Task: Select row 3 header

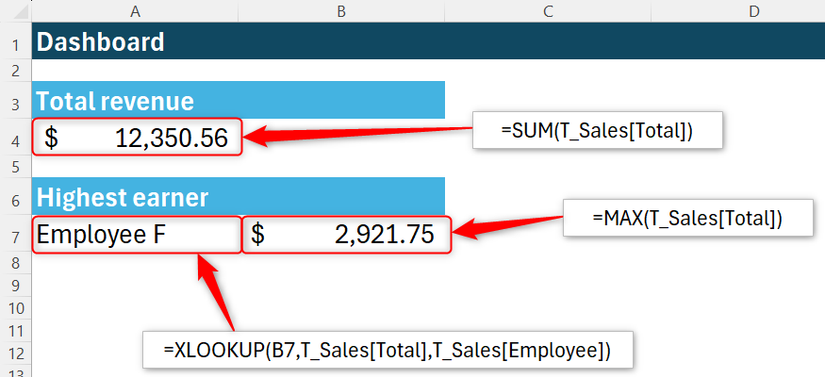Action: (x=16, y=100)
